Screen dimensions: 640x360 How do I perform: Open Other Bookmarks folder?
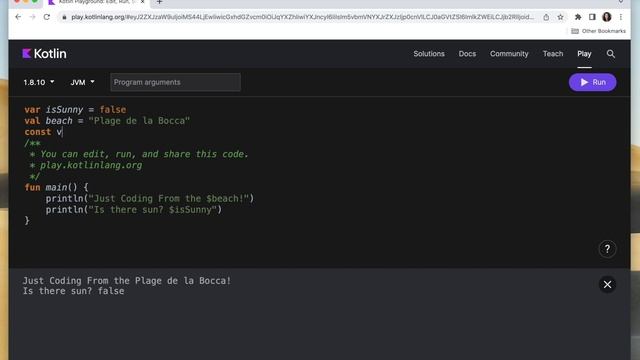coord(598,31)
